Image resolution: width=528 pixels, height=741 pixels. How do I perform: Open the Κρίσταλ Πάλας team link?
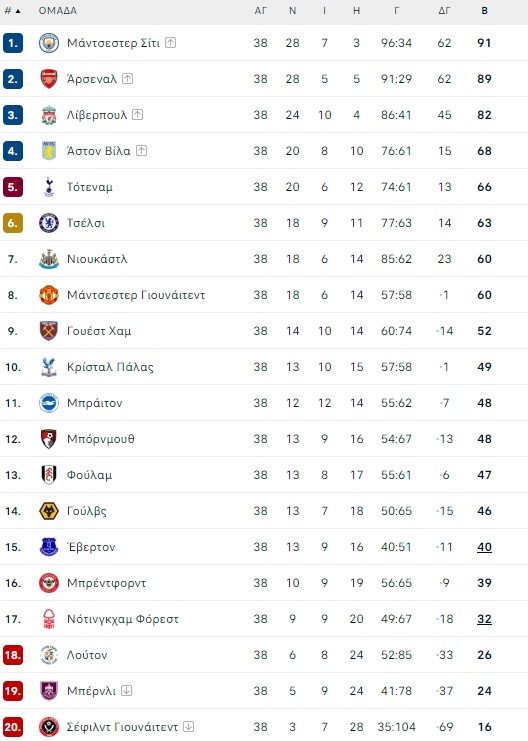coord(110,367)
